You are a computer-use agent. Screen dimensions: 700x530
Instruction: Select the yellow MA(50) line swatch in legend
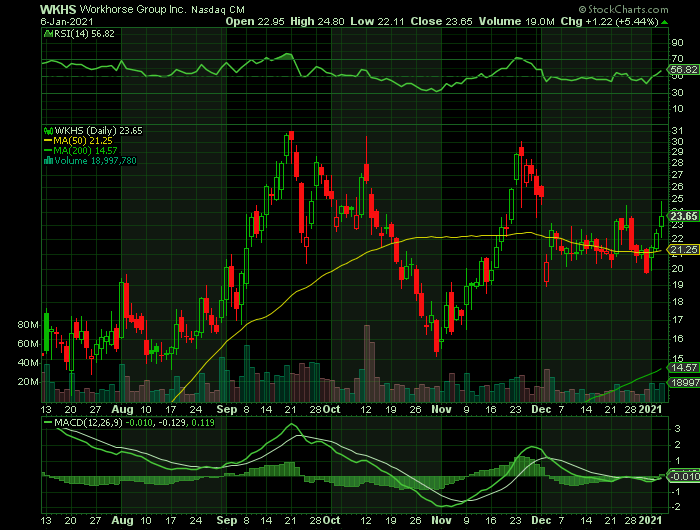pyautogui.click(x=48, y=141)
